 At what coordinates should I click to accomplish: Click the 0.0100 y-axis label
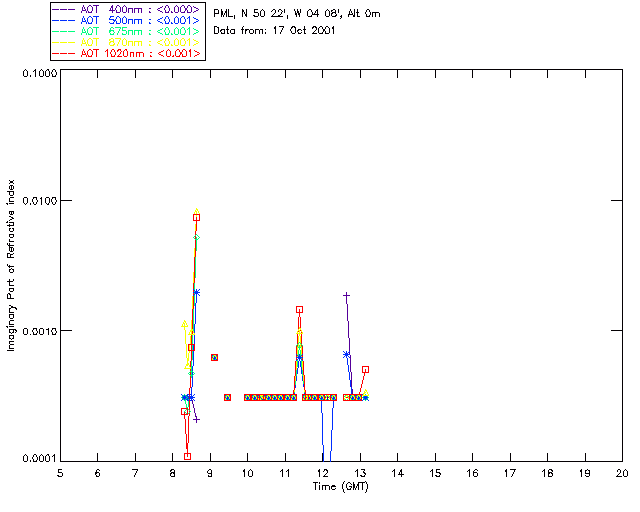click(x=39, y=200)
